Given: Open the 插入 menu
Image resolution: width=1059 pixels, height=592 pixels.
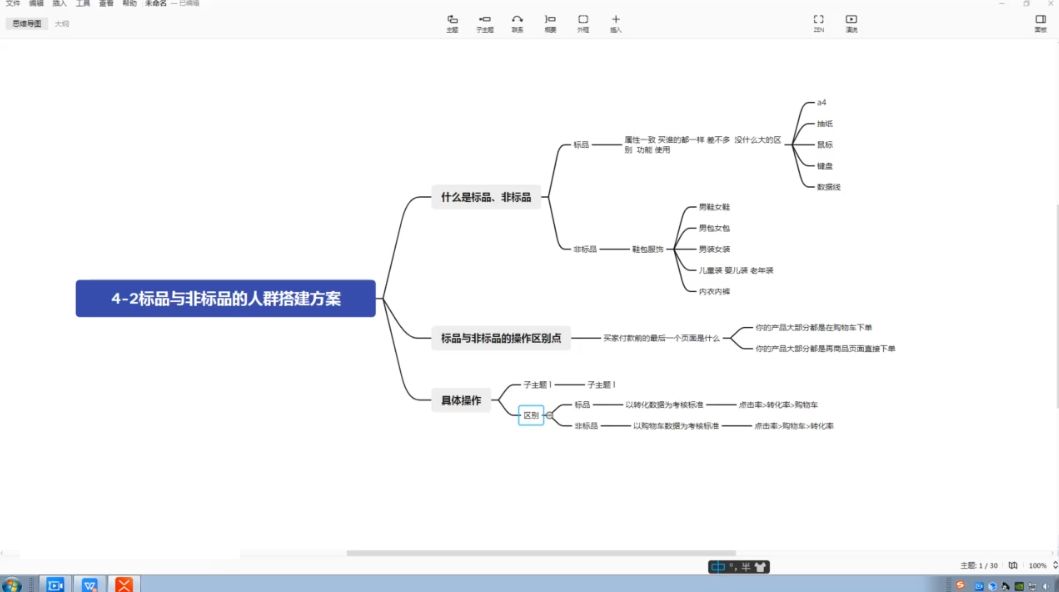Looking at the screenshot, I should click(60, 4).
